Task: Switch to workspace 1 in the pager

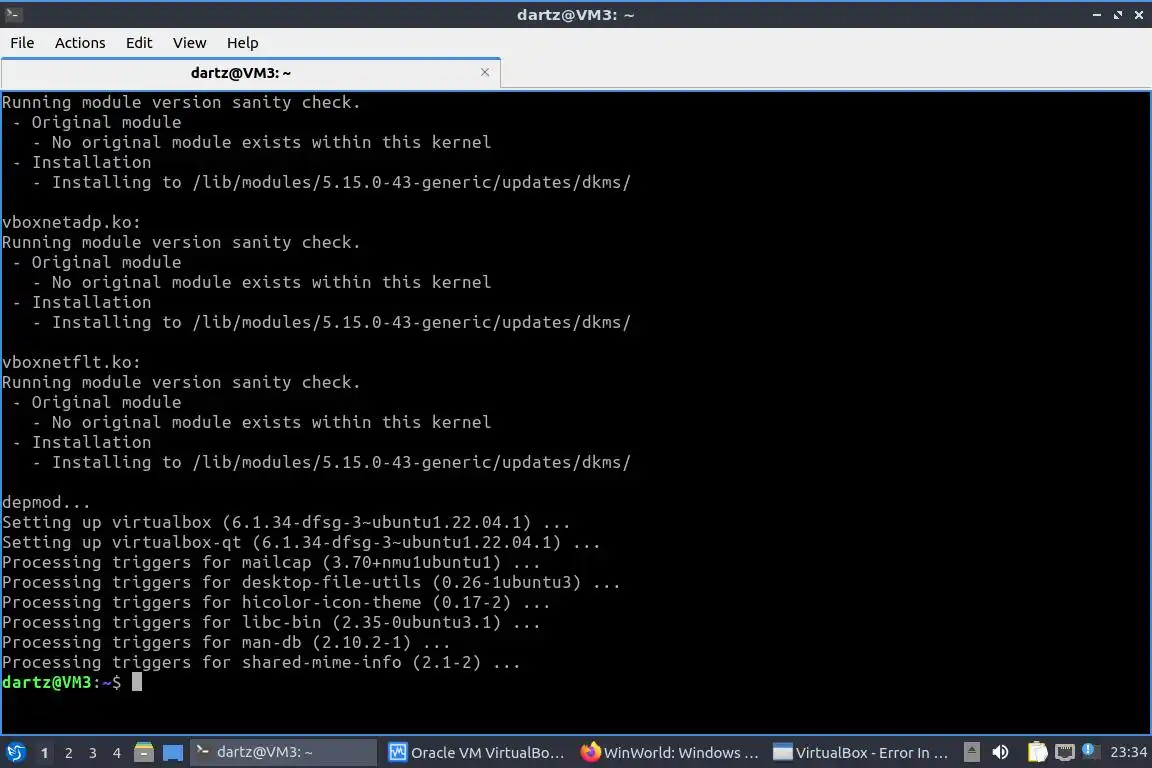Action: coord(44,753)
